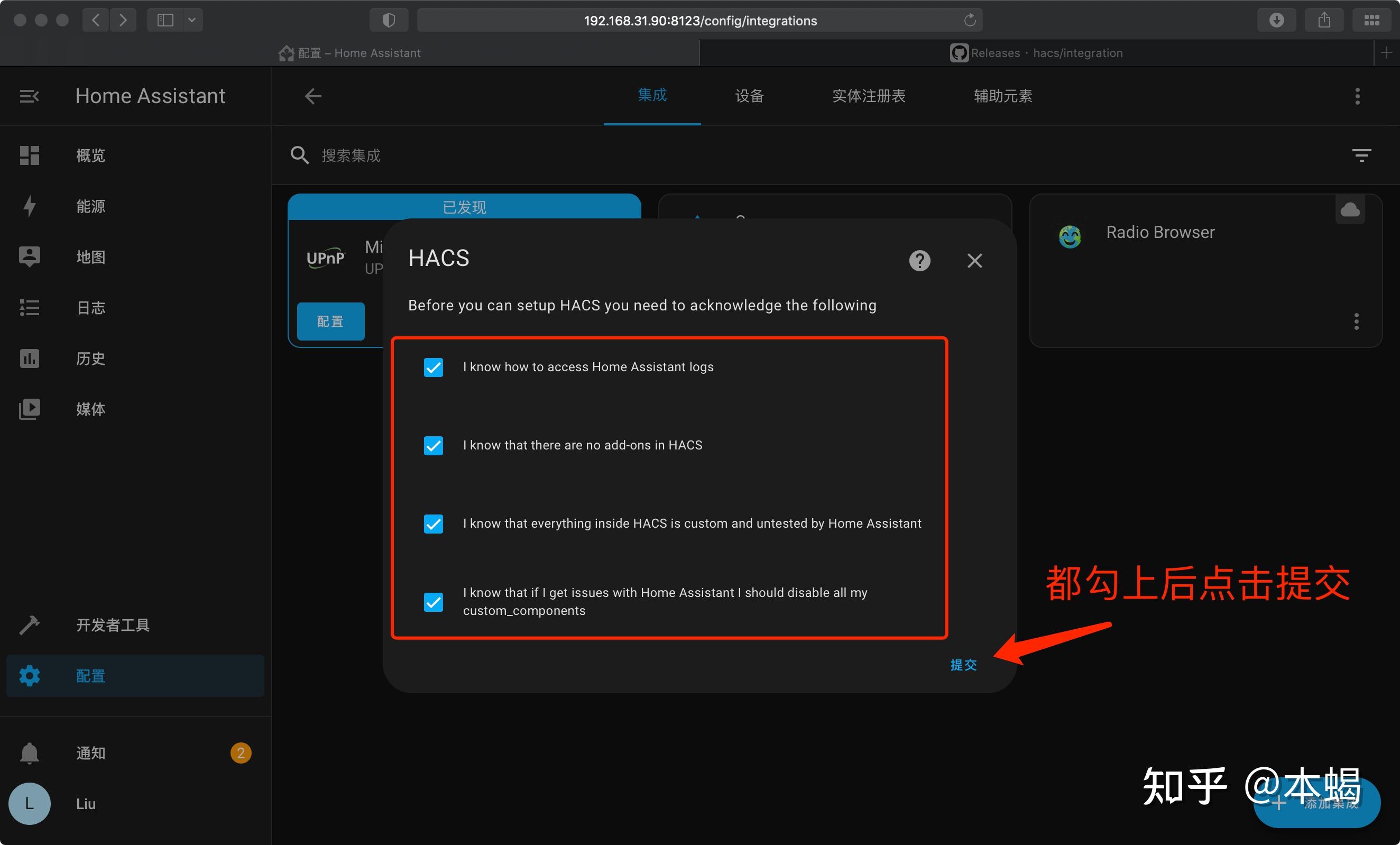This screenshot has width=1400, height=845.
Task: Open the 开发者工具 developer tools icon
Action: tap(30, 624)
